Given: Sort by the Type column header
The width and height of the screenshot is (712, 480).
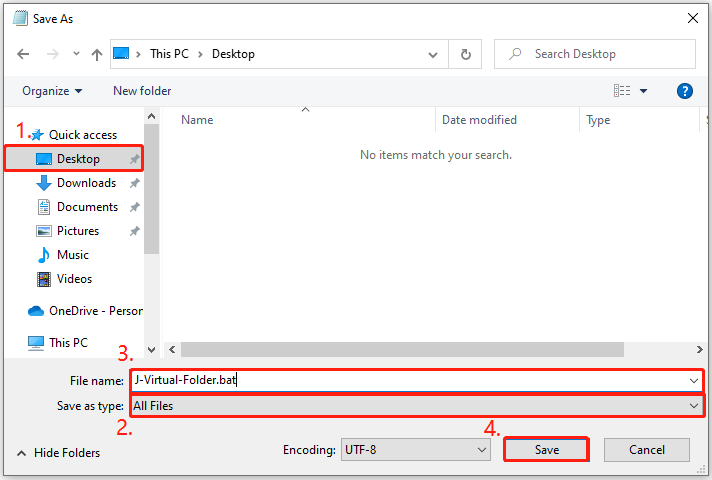Looking at the screenshot, I should point(598,120).
